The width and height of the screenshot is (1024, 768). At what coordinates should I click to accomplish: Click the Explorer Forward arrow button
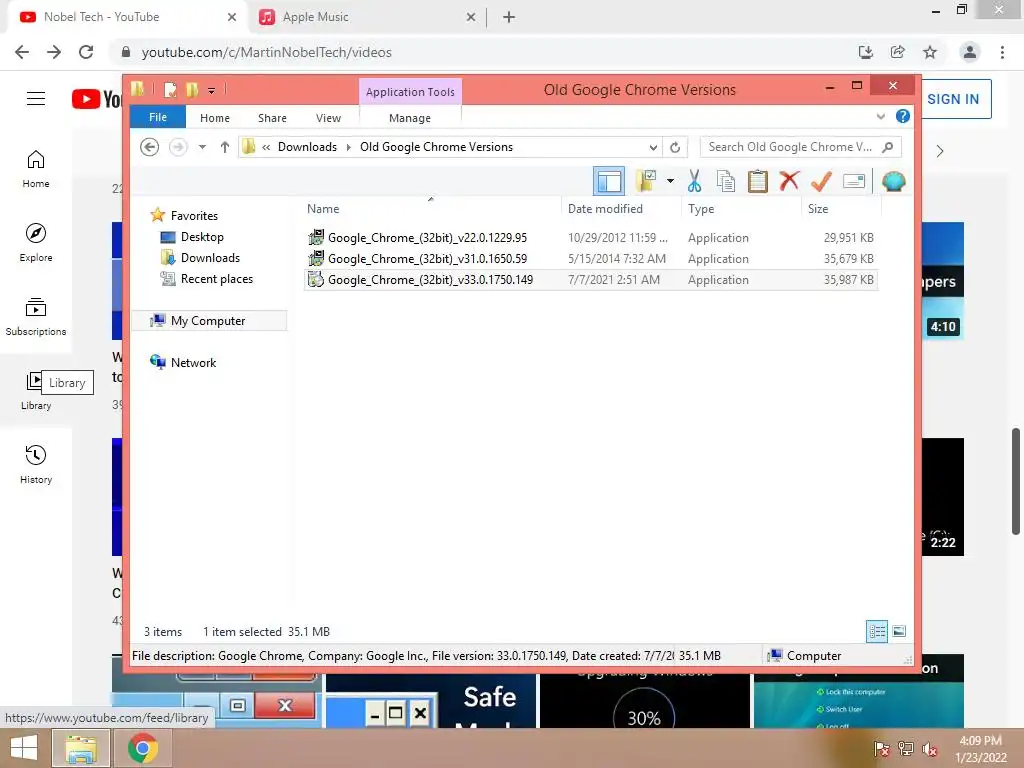[x=178, y=147]
